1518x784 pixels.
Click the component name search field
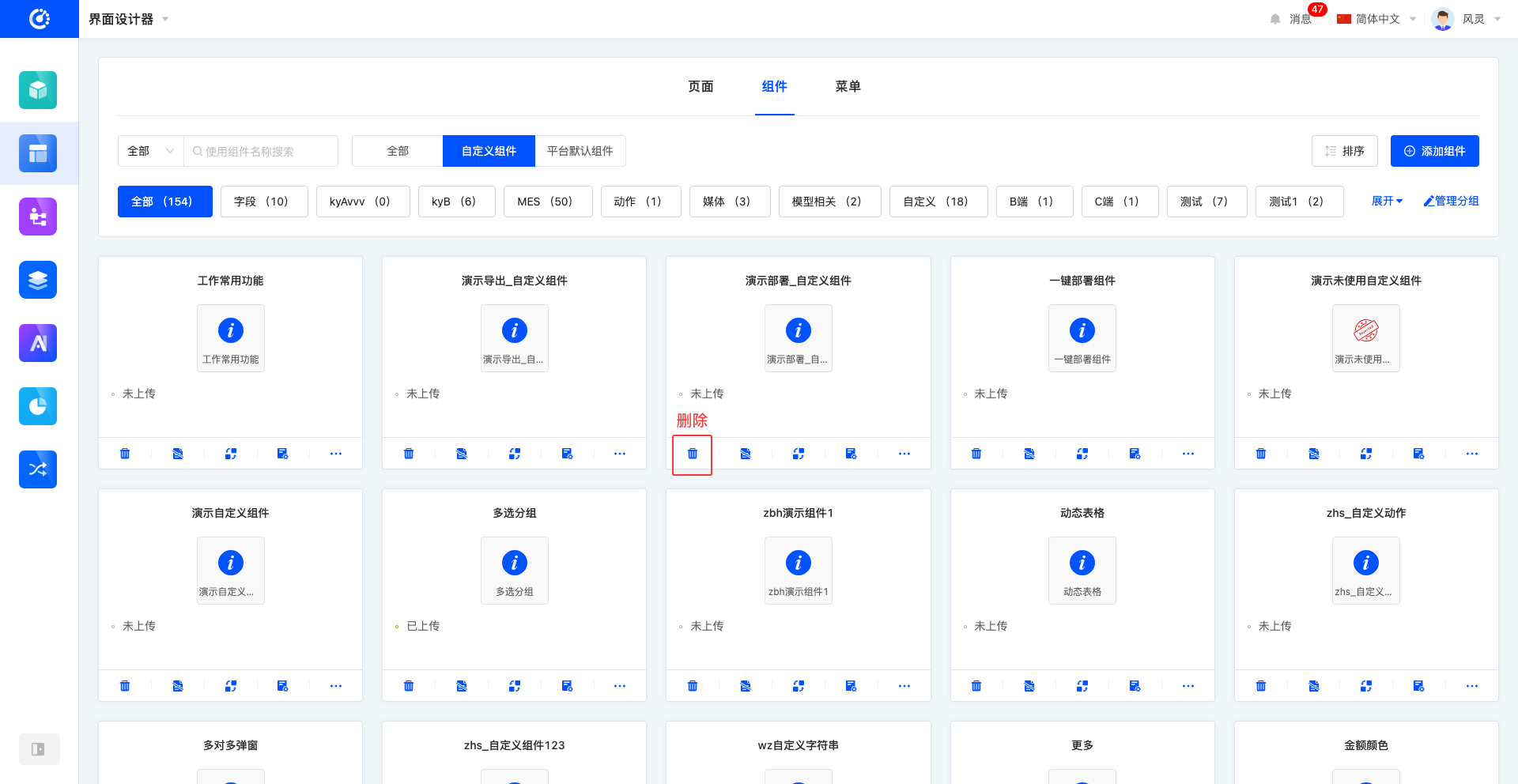click(261, 151)
